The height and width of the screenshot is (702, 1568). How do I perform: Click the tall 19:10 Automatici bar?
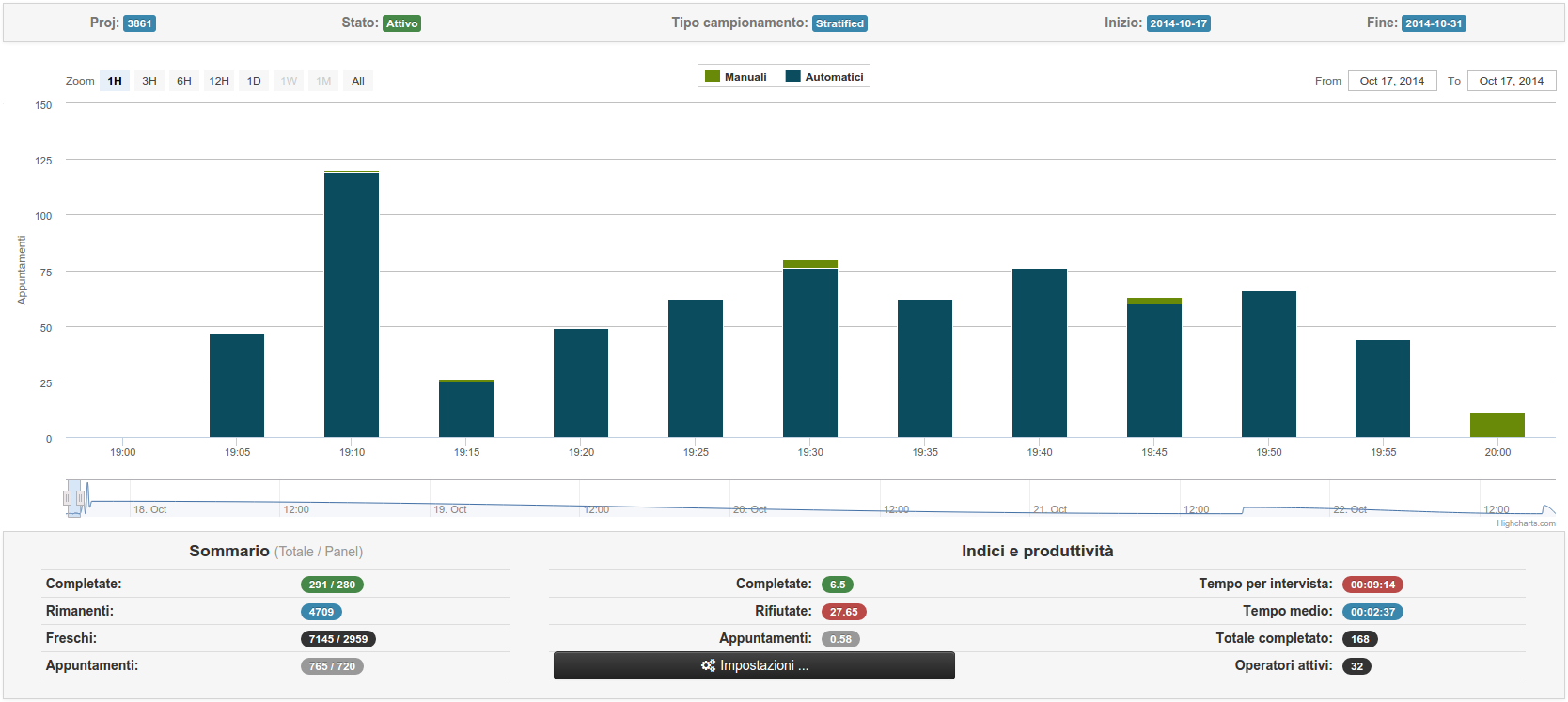[x=352, y=304]
